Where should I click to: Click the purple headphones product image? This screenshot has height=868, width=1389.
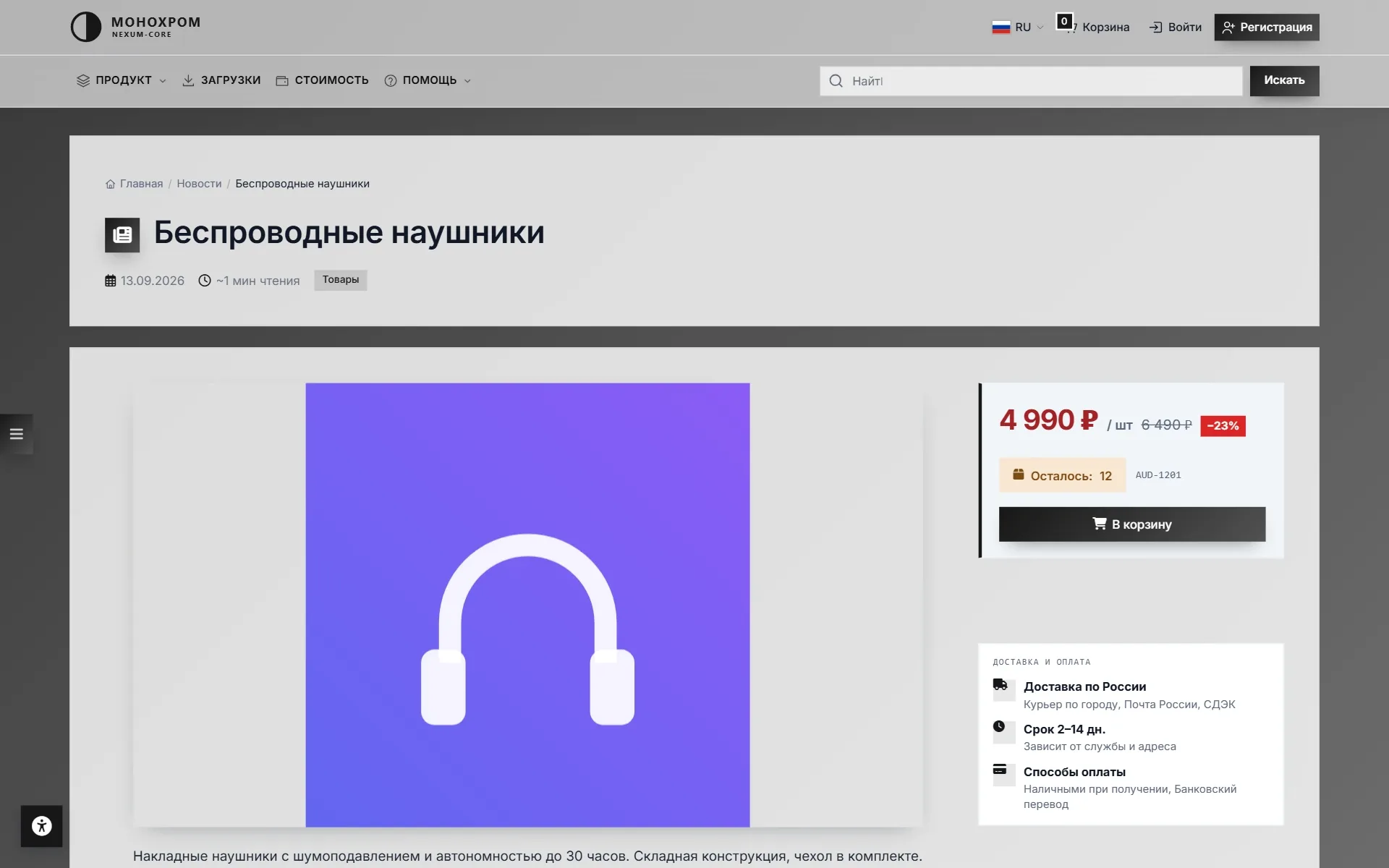(527, 605)
